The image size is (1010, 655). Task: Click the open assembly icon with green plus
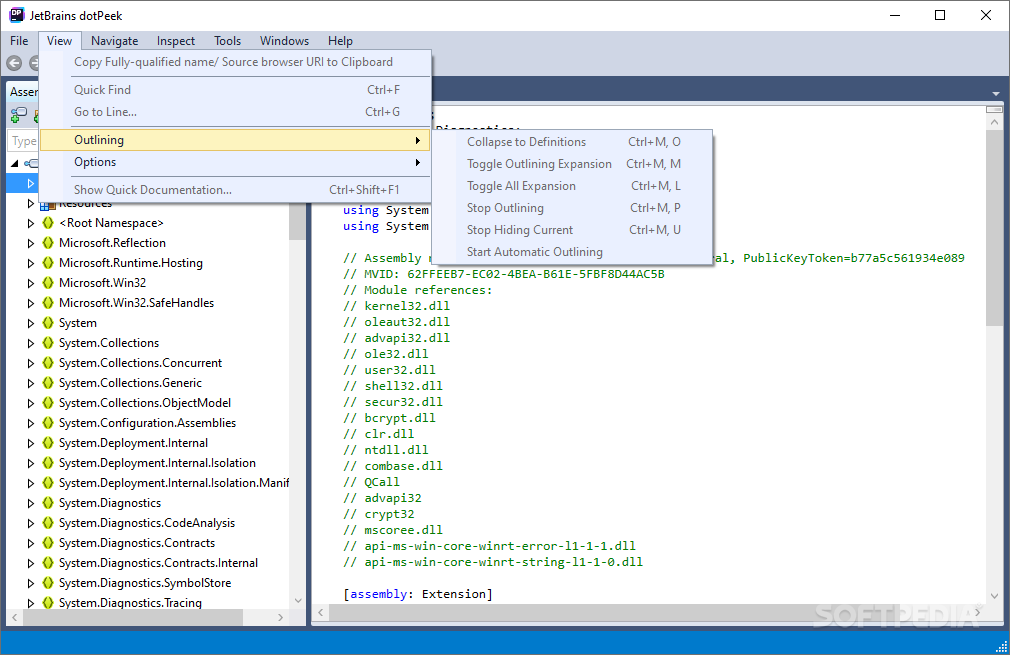[x=18, y=115]
